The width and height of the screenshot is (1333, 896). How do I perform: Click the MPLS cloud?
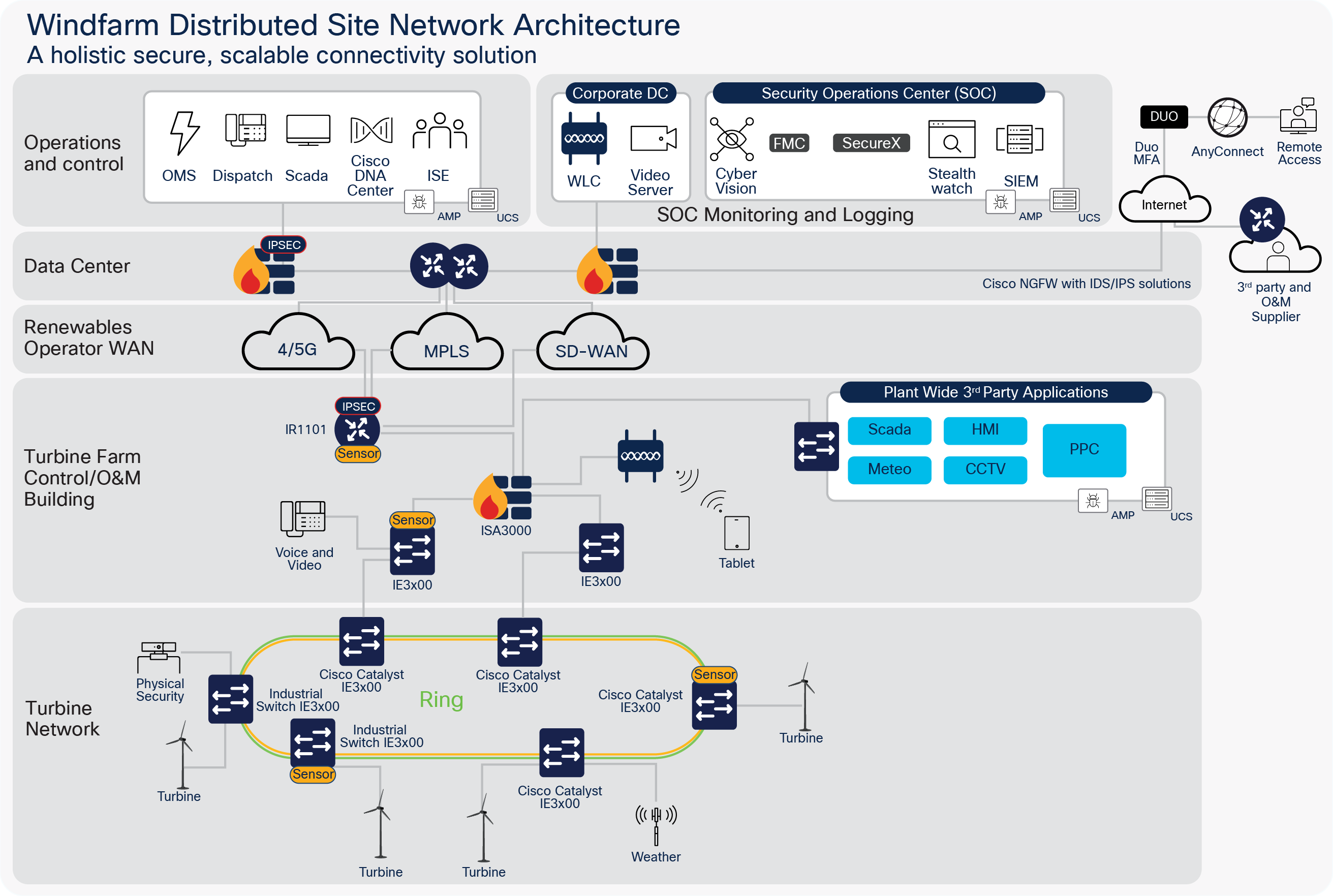point(447,342)
